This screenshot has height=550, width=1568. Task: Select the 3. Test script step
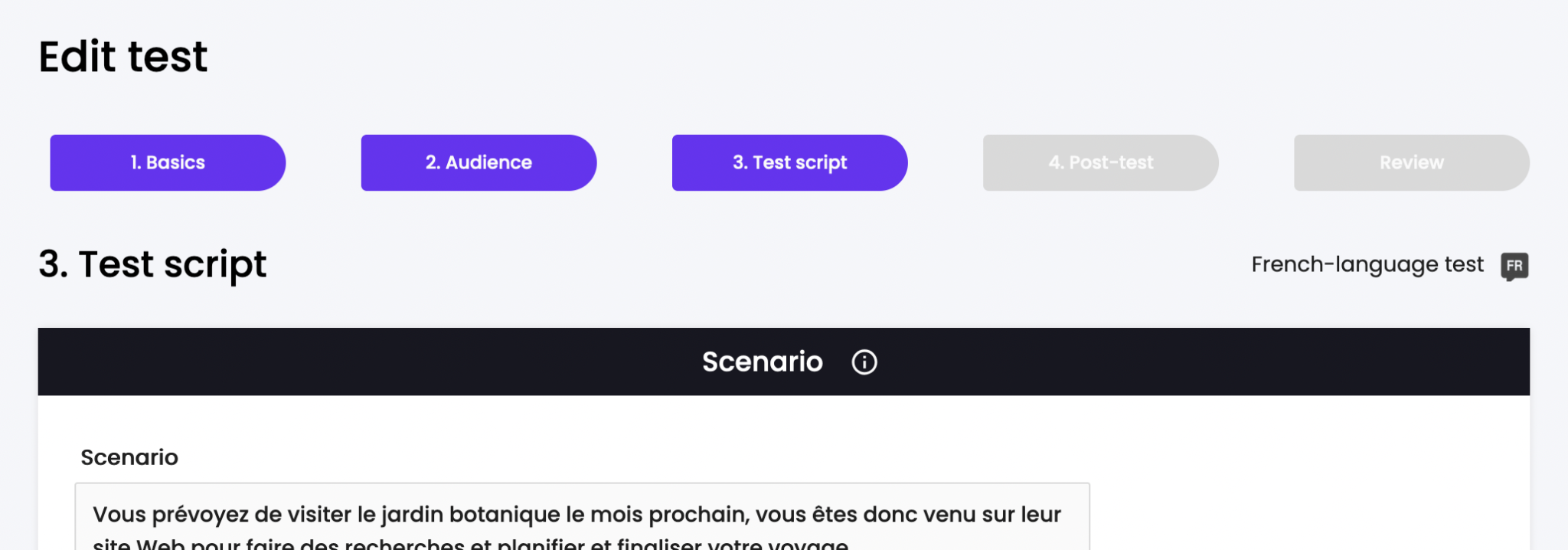tap(789, 162)
